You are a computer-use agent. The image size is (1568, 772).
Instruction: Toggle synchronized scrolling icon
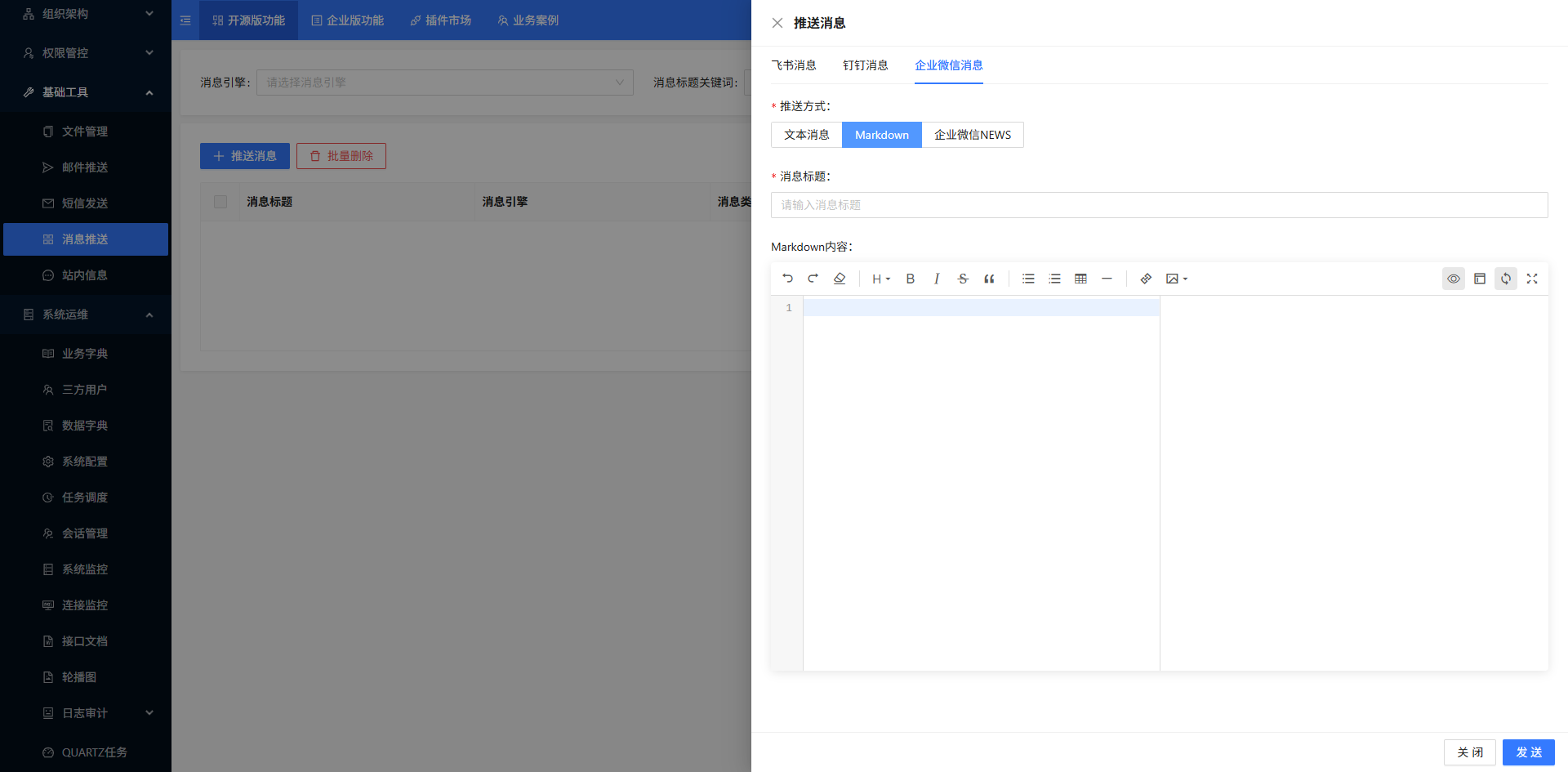[x=1506, y=279]
